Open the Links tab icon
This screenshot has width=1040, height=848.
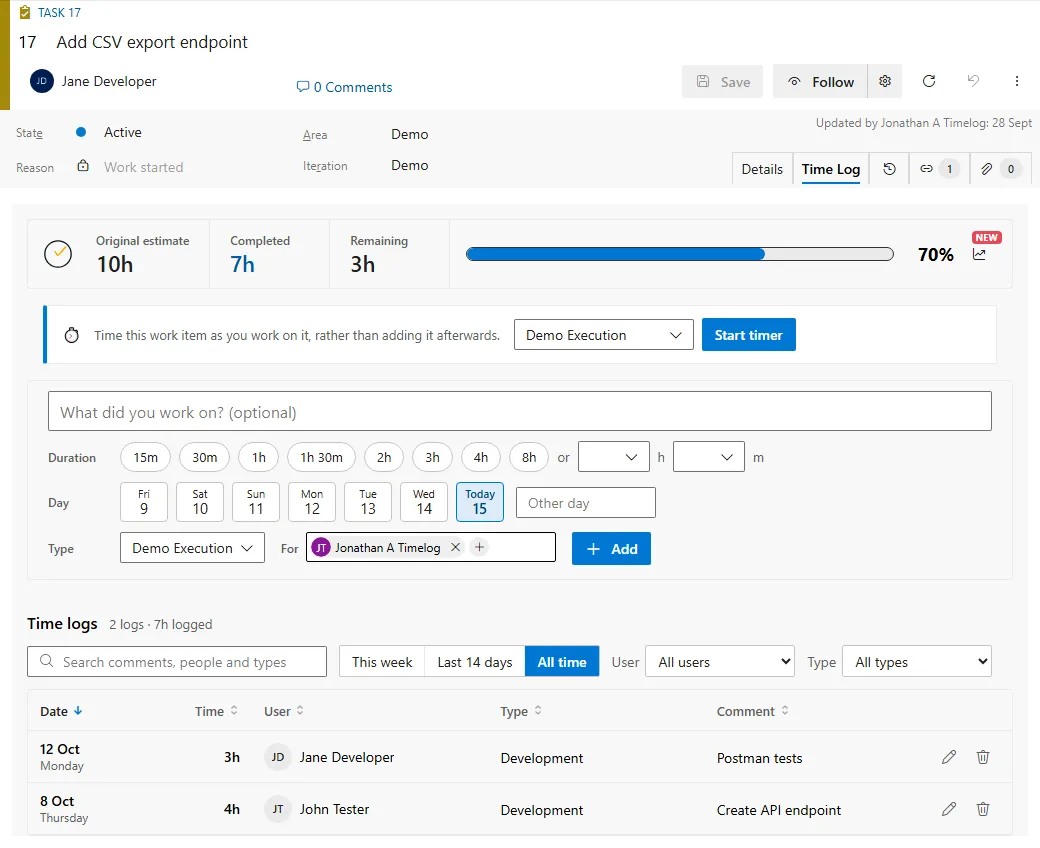pos(938,169)
